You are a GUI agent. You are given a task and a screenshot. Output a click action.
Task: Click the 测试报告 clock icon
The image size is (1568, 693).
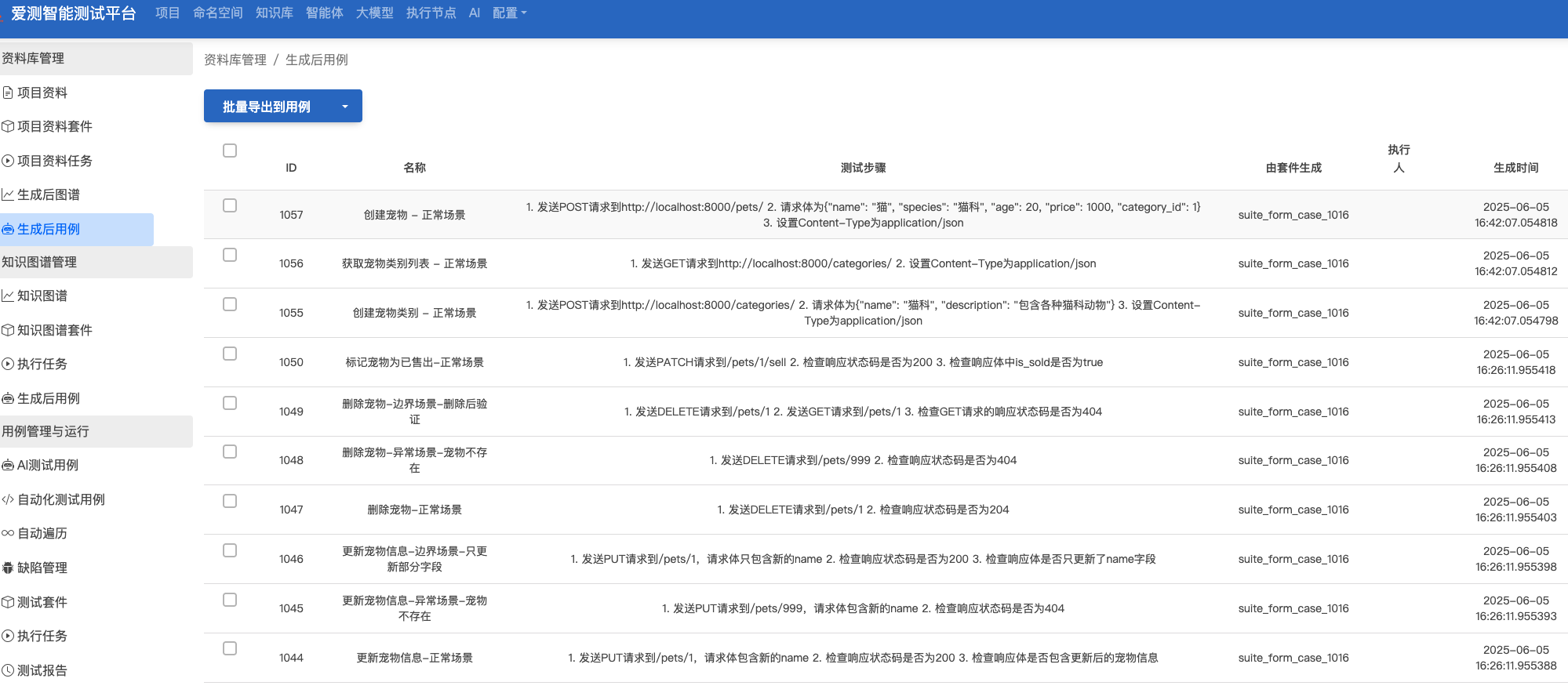pyautogui.click(x=8, y=670)
